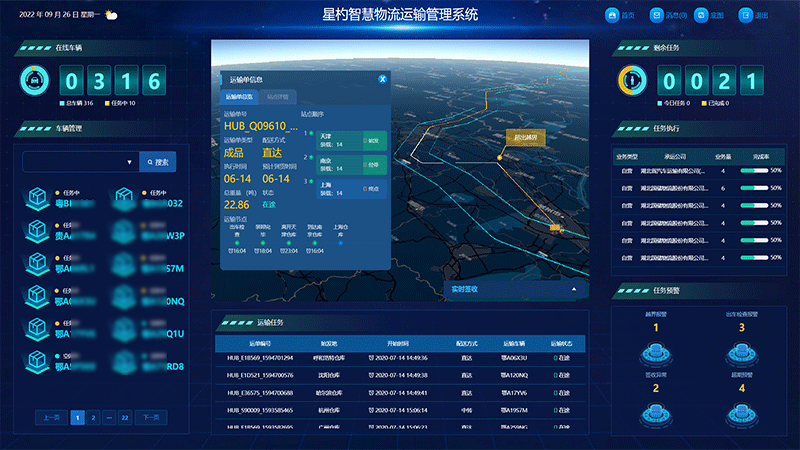Click the 退出 logout icon
The image size is (800, 450).
coord(745,15)
